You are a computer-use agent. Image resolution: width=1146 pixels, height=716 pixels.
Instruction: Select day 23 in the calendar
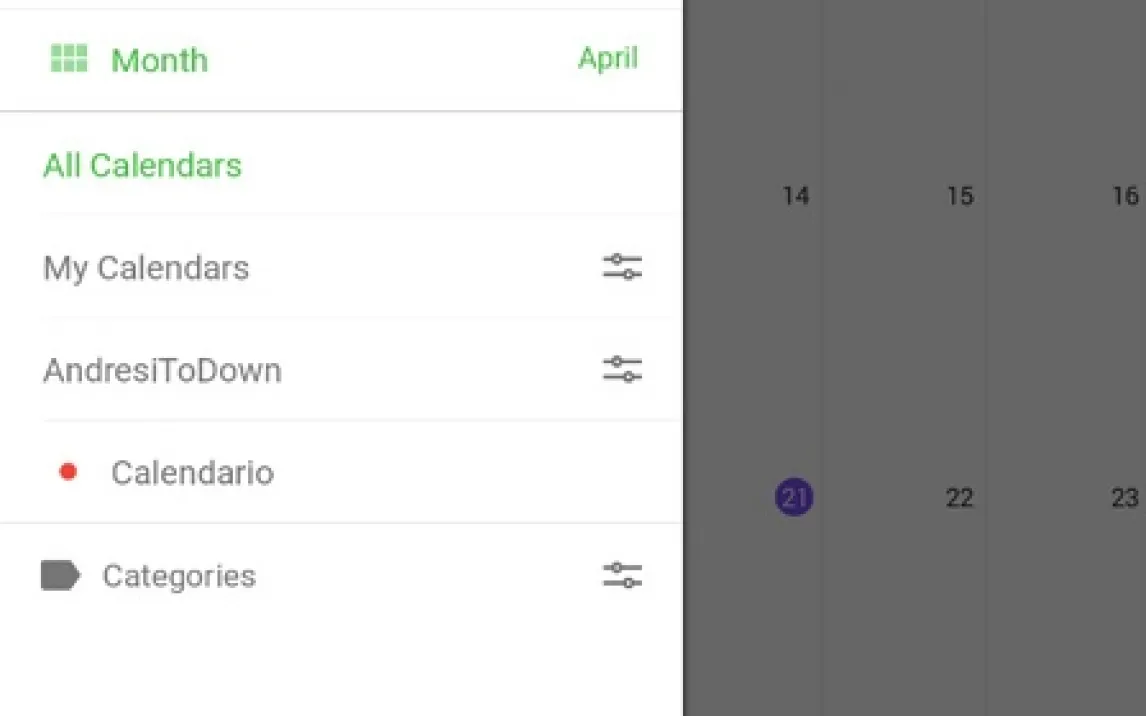1125,498
